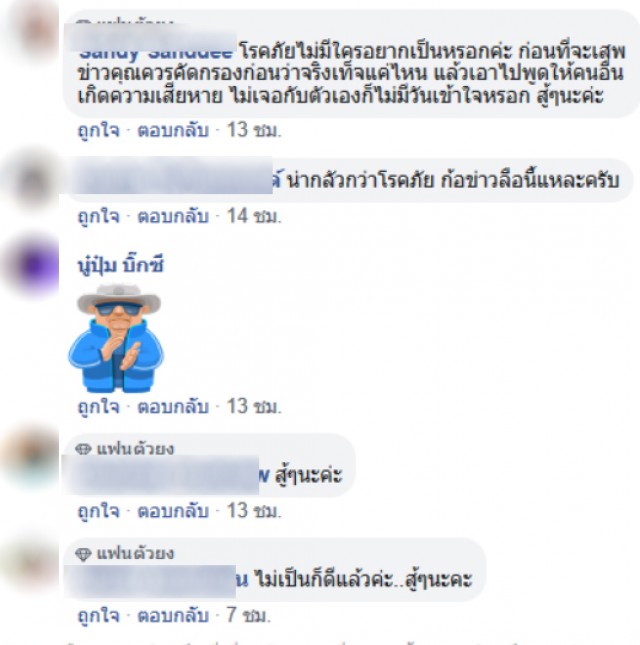640x645 pixels.
Task: Like the short สู้ๆนะค่ะ fan comment
Action: (x=99, y=511)
